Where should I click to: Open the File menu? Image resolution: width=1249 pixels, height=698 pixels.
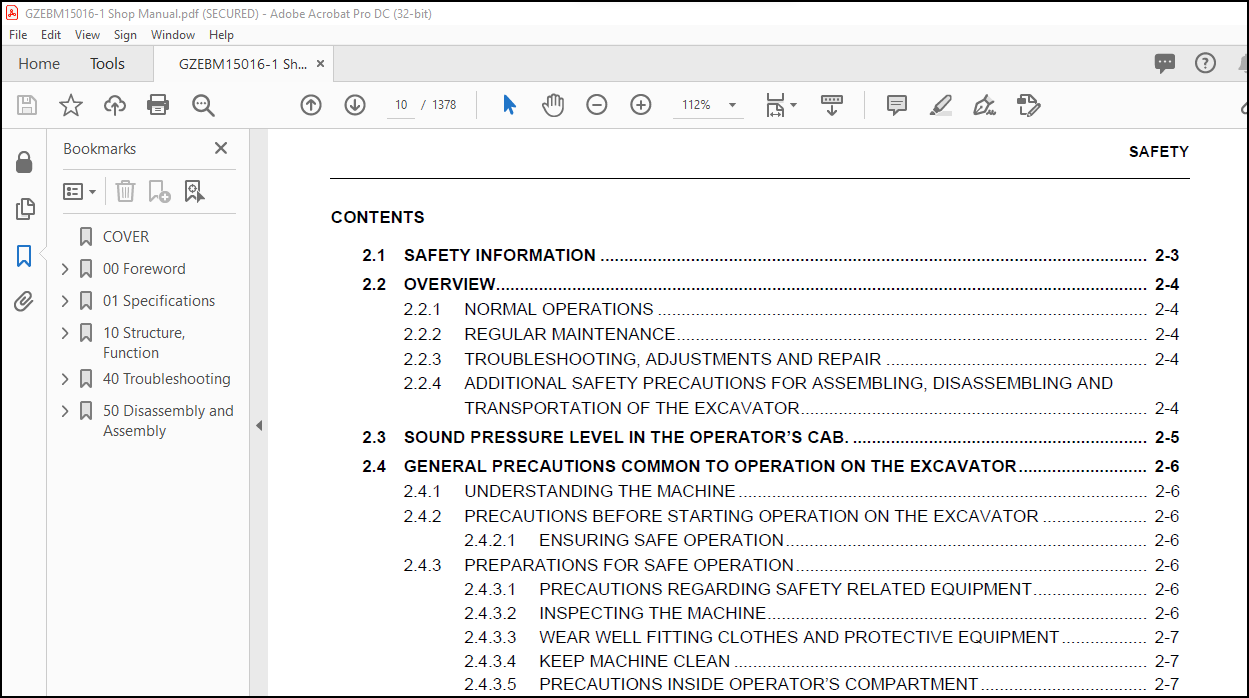[18, 34]
